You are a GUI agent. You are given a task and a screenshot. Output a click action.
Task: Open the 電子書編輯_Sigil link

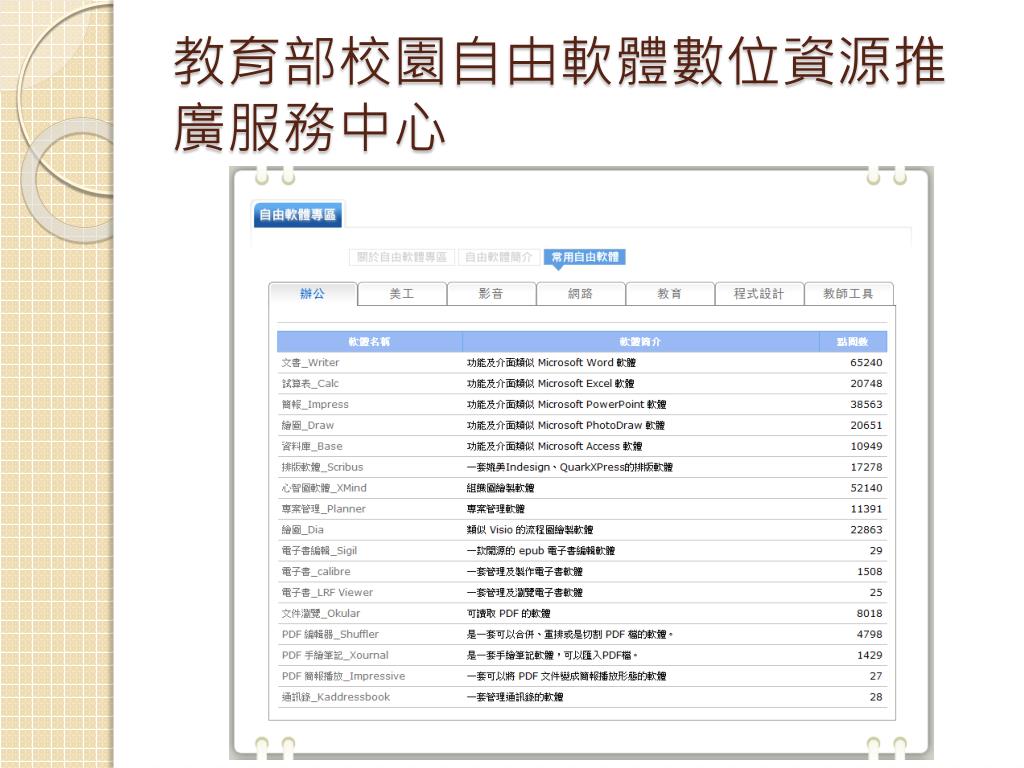319,551
